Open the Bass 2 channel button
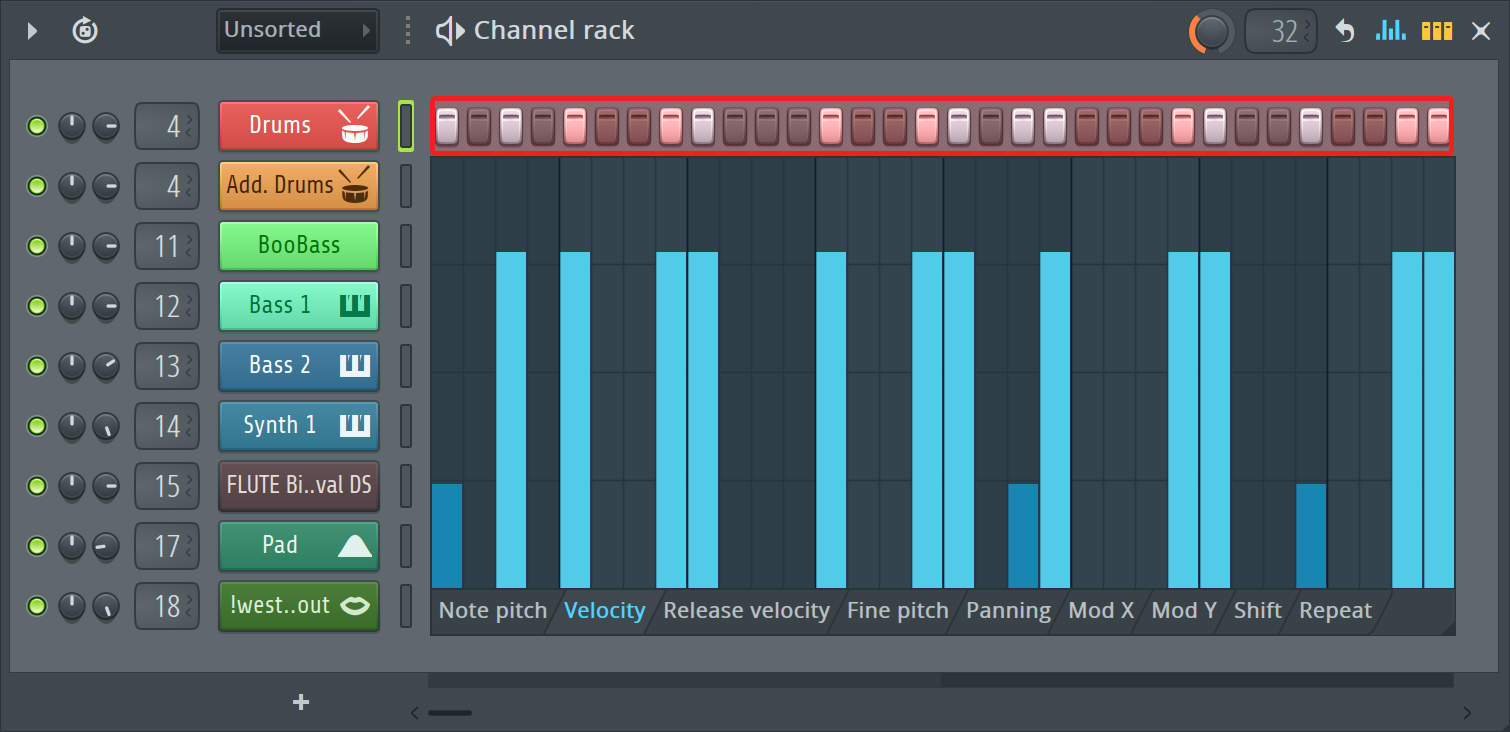1510x732 pixels. (x=299, y=366)
